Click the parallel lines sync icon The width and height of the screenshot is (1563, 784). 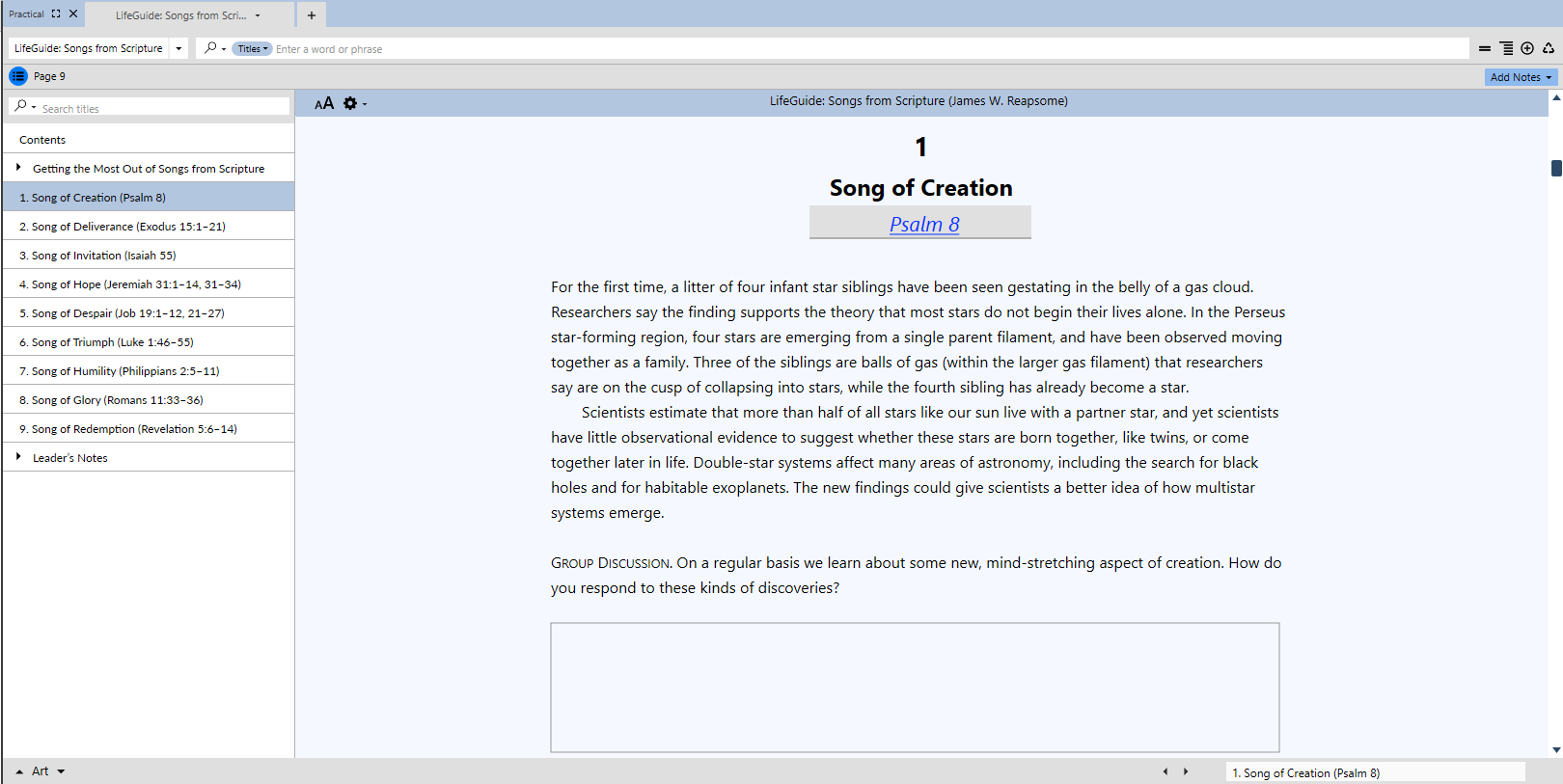point(1484,48)
